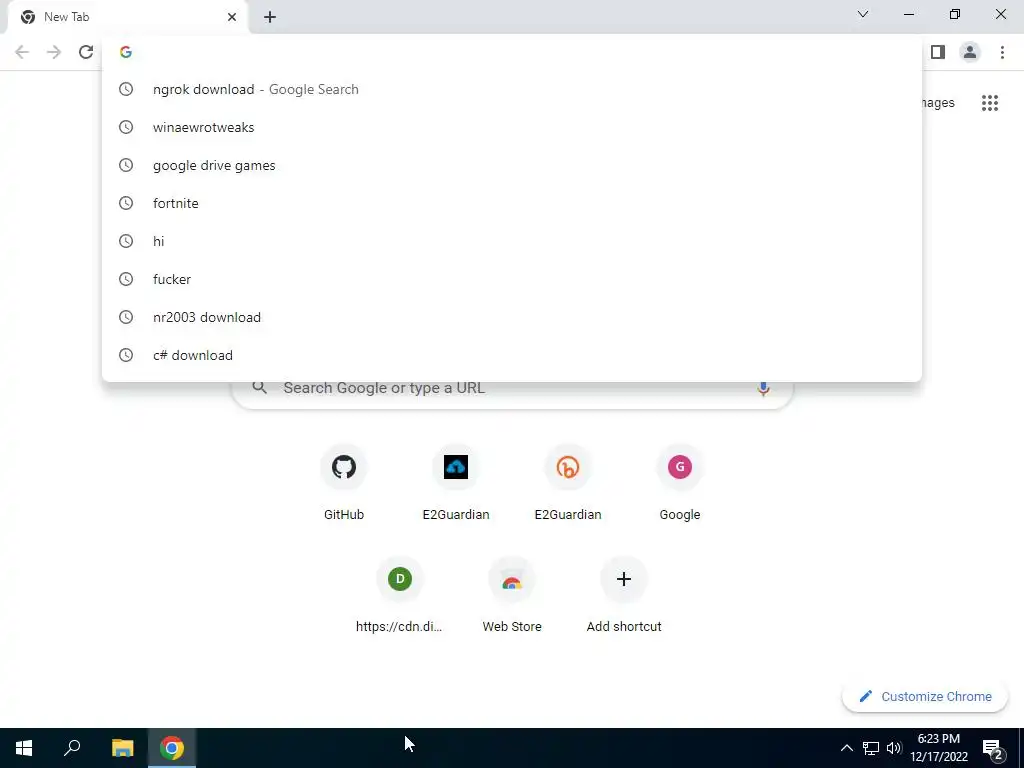Screen dimensions: 1024x768
Task: Click the Google G icon in omnibox
Action: point(126,52)
